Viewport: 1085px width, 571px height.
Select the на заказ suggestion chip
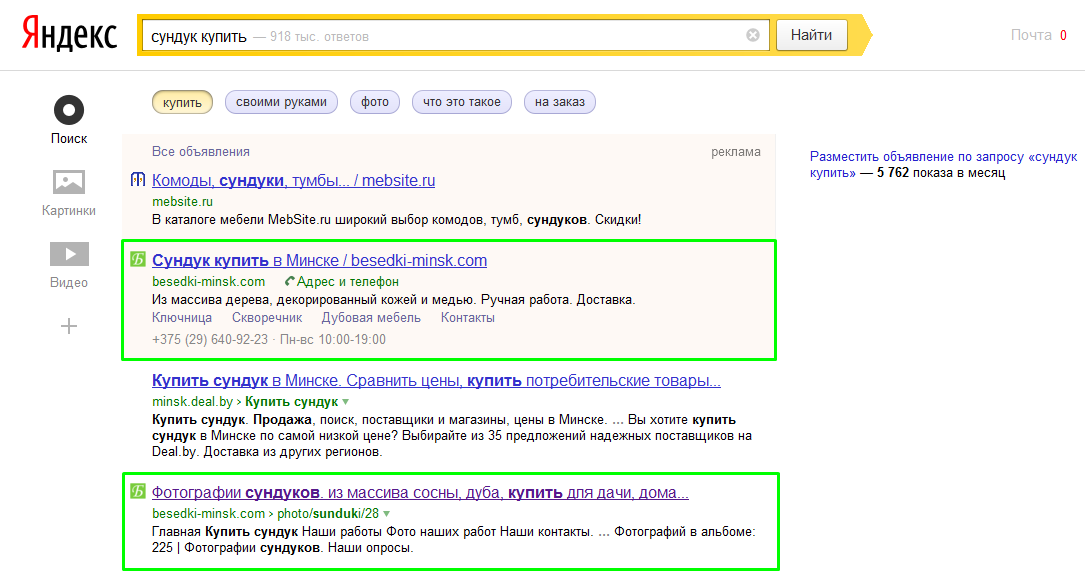tap(560, 102)
